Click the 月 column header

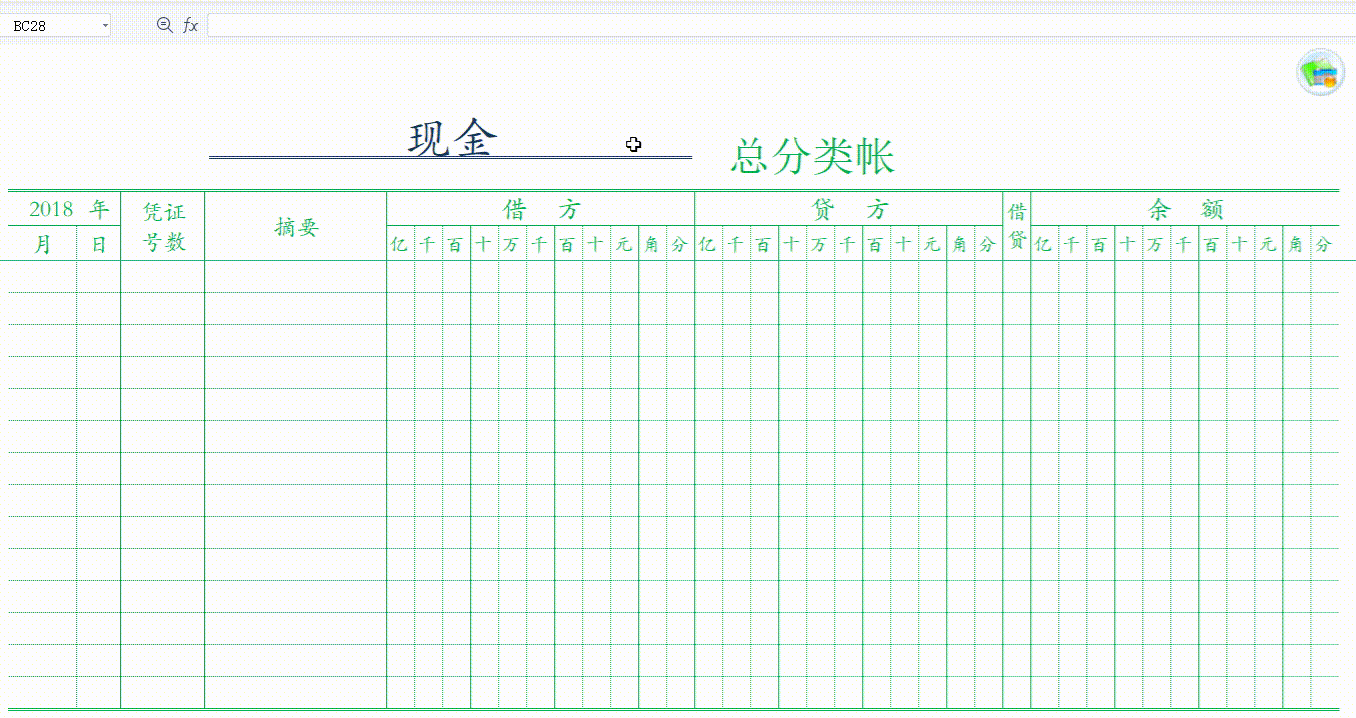(40, 243)
